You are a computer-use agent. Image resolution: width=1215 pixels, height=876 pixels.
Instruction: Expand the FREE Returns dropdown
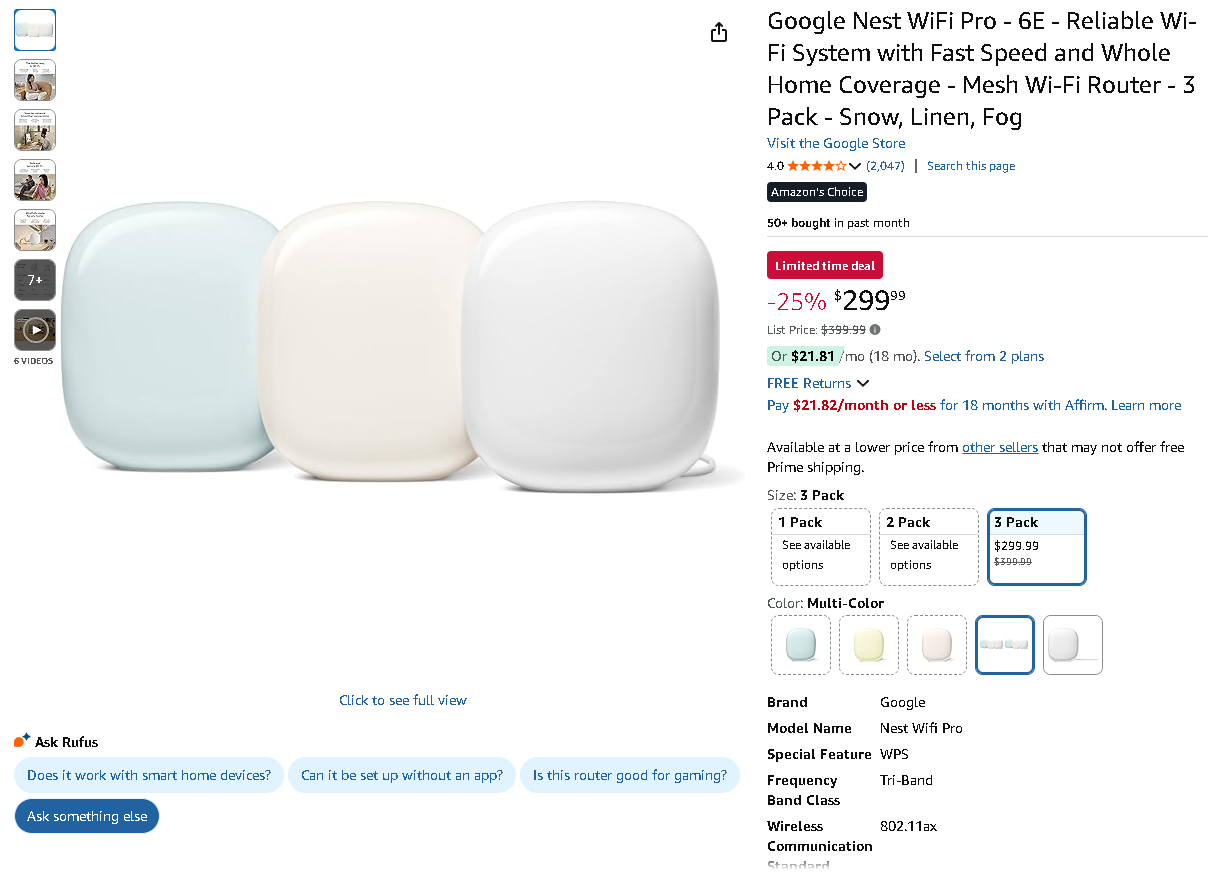click(863, 383)
